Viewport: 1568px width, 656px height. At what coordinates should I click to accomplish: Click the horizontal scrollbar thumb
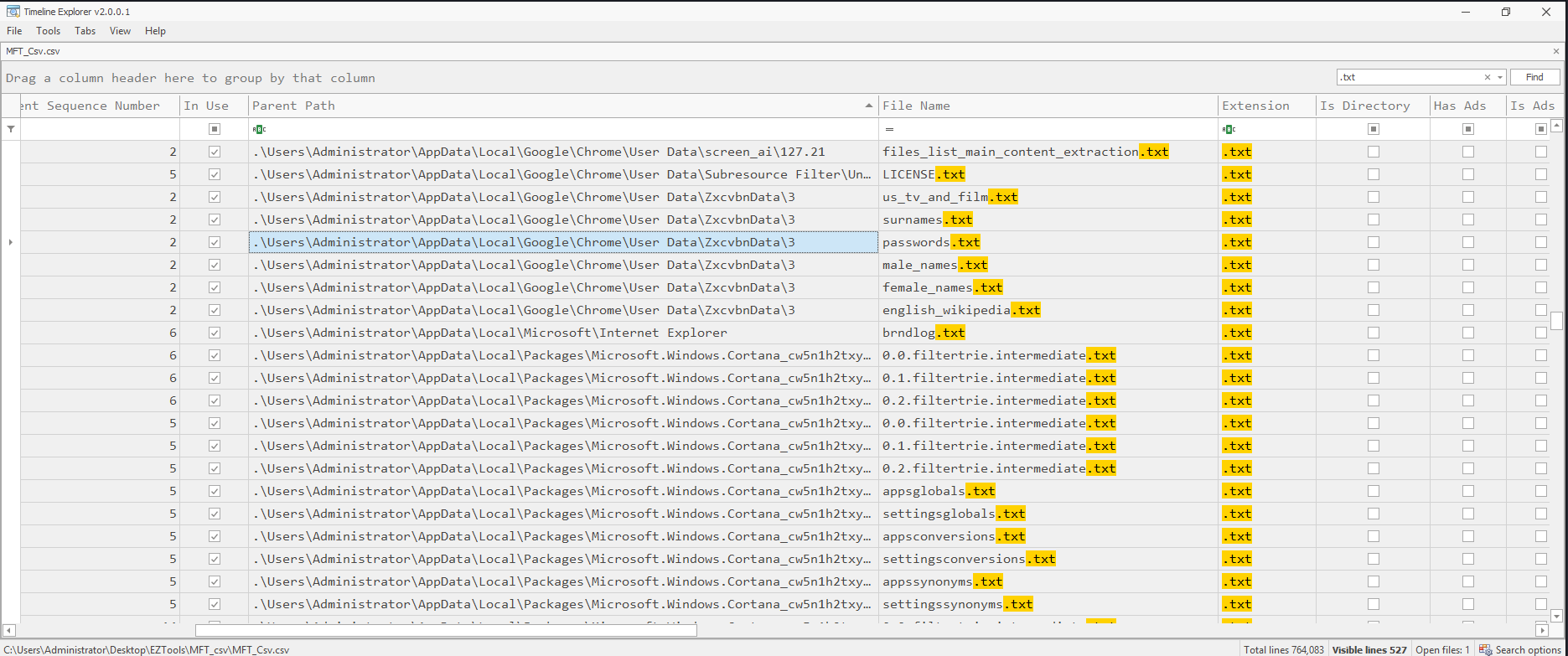446,630
